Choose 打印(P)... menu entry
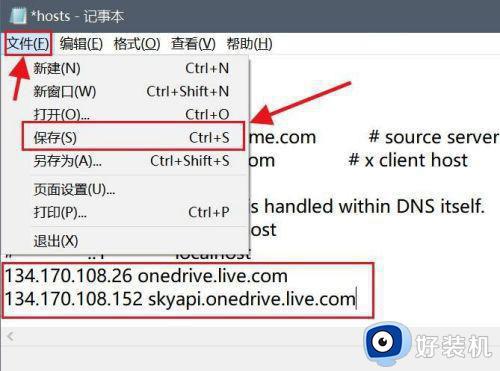The width and height of the screenshot is (500, 371). click(131, 212)
